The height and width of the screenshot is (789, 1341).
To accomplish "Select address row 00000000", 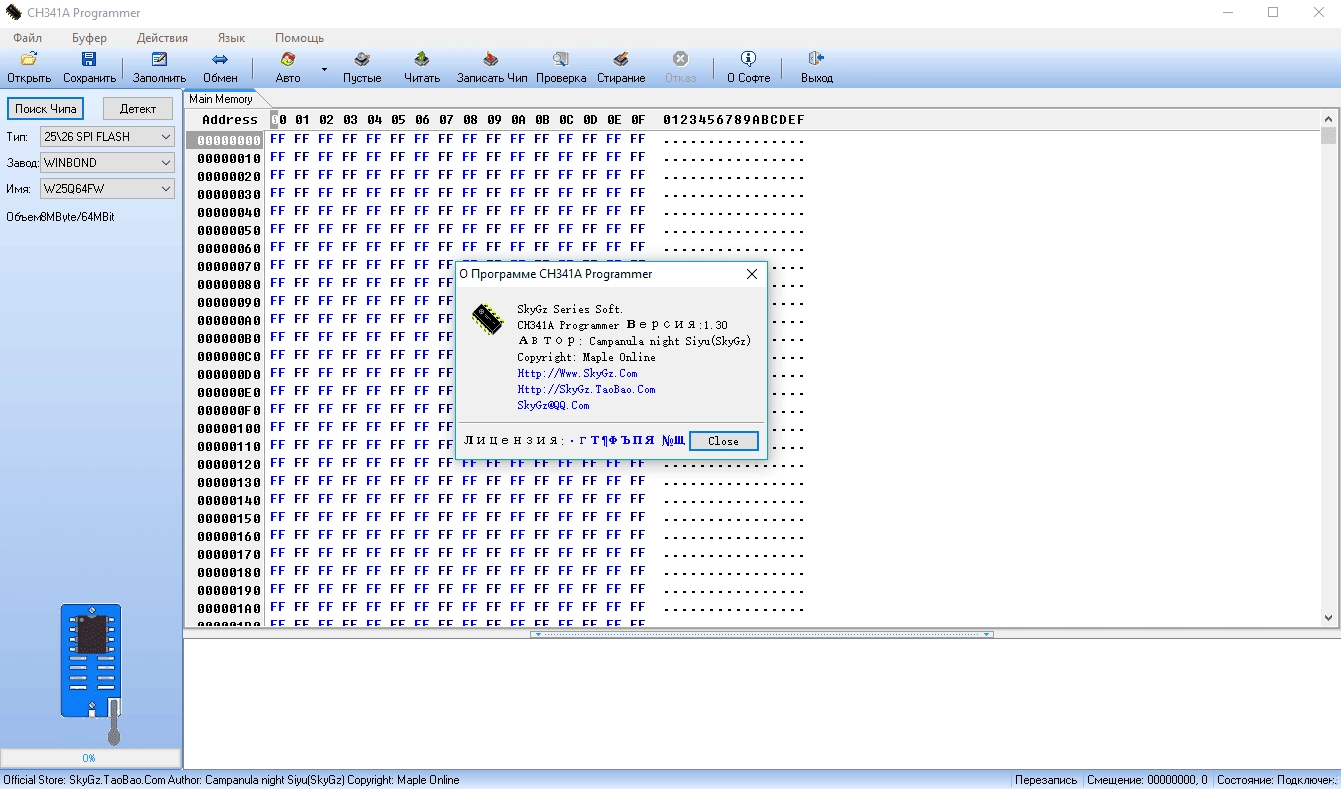I will point(228,141).
